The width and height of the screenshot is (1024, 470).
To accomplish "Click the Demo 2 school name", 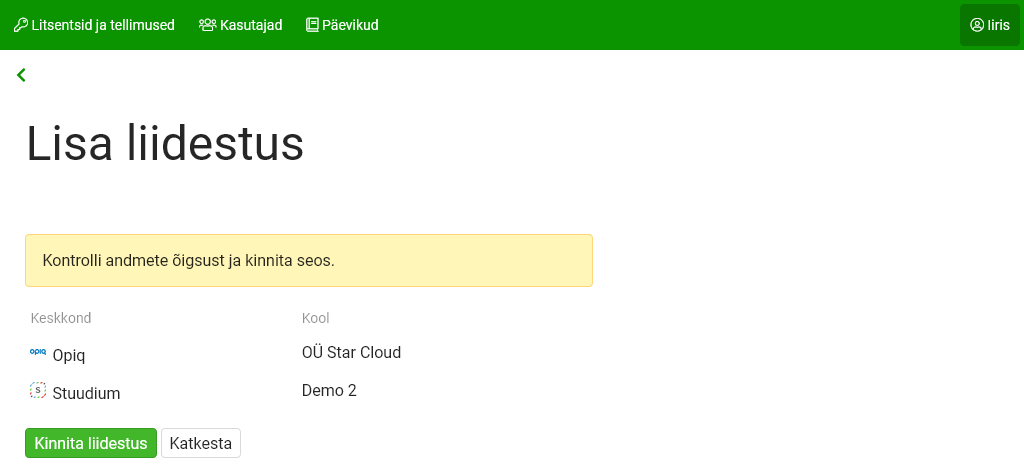I will click(329, 390).
